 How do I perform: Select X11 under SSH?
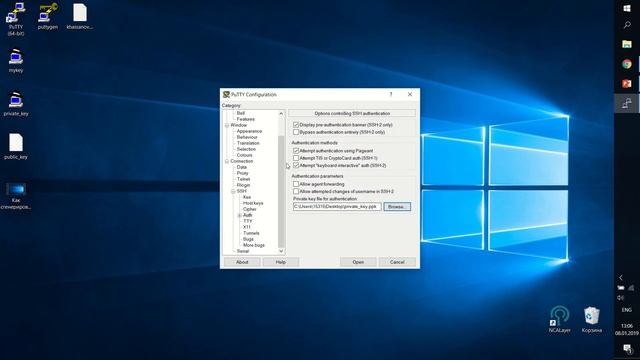tap(247, 227)
